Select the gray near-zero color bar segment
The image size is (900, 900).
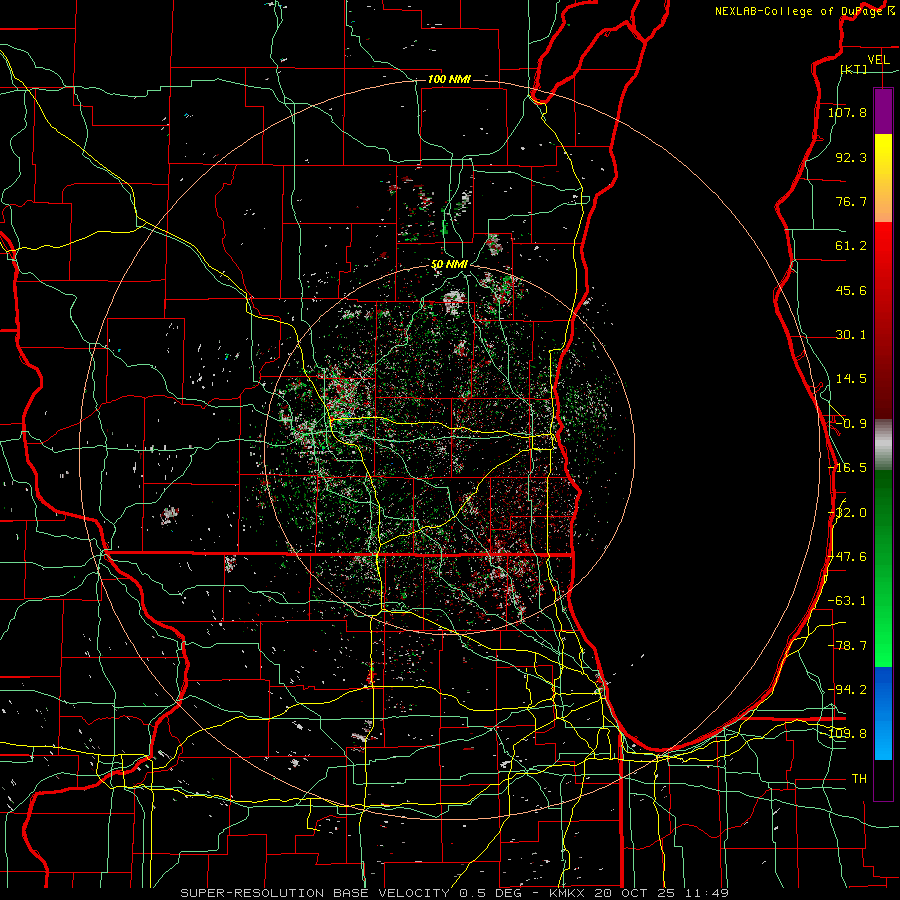pos(883,444)
